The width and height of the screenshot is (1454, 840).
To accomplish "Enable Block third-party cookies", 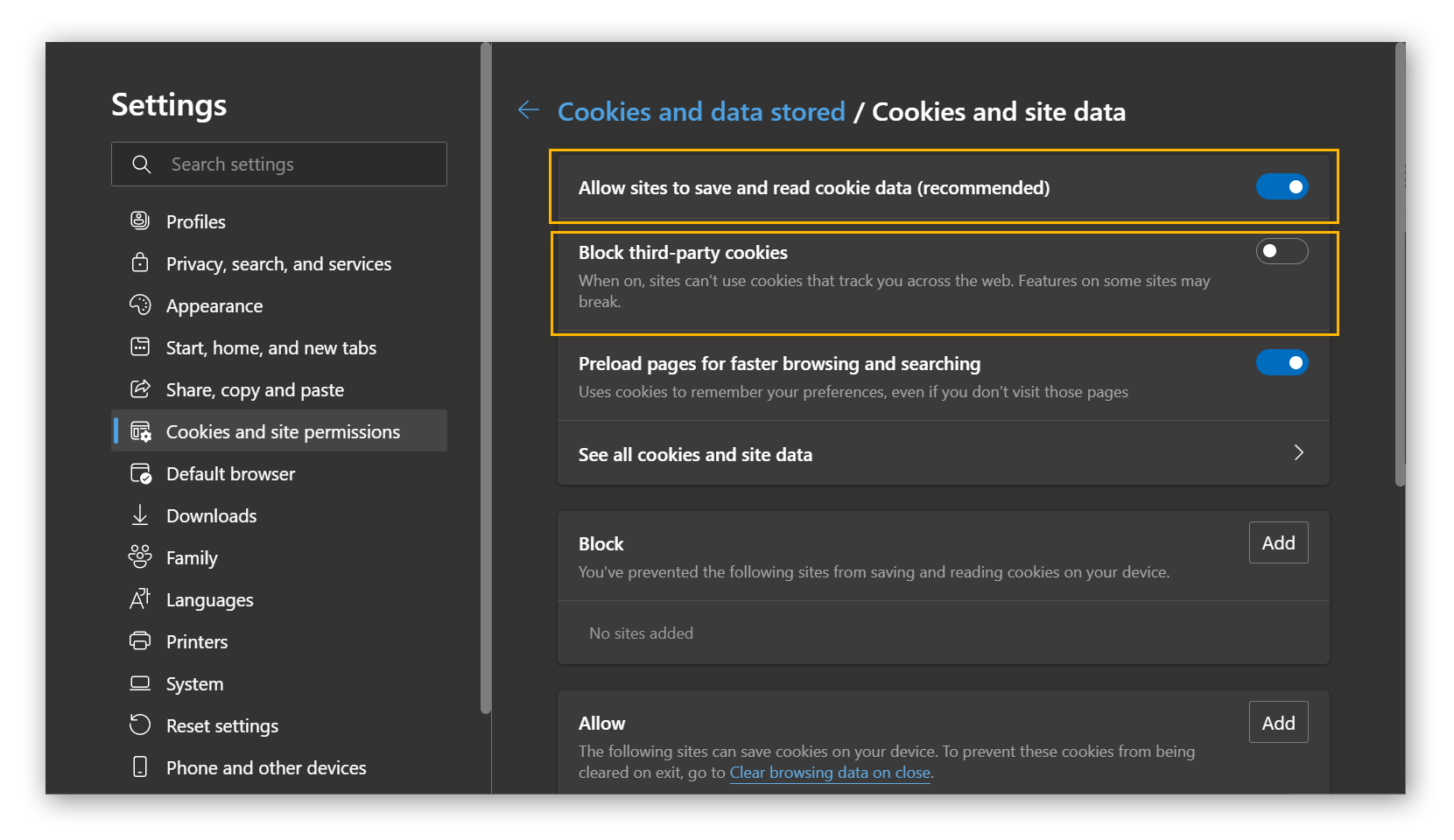I will (1282, 251).
